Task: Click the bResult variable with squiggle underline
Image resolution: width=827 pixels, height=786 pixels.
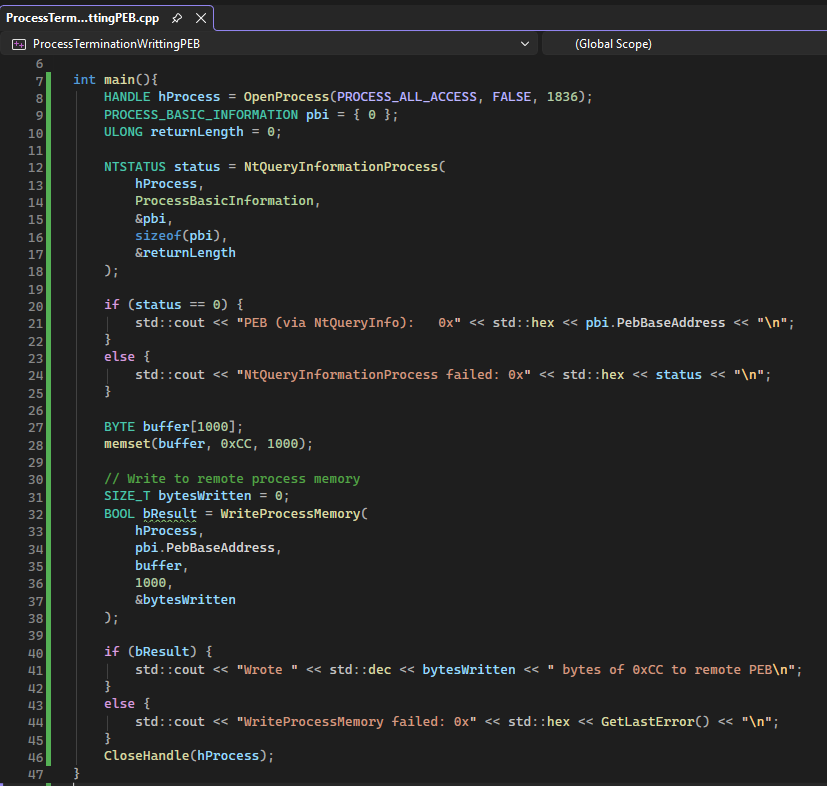Action: point(169,514)
